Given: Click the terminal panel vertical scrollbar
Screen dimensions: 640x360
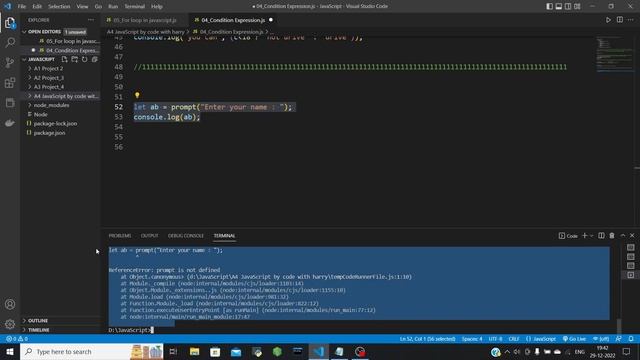Looking at the screenshot, I should point(619,327).
